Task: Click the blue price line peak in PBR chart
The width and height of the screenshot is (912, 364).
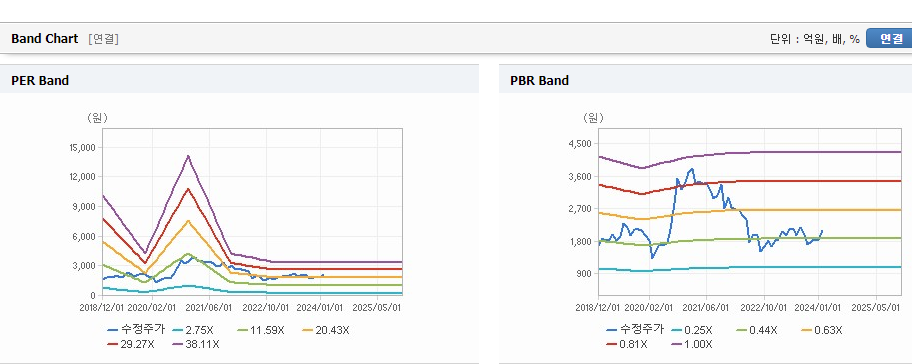Action: pyautogui.click(x=692, y=169)
